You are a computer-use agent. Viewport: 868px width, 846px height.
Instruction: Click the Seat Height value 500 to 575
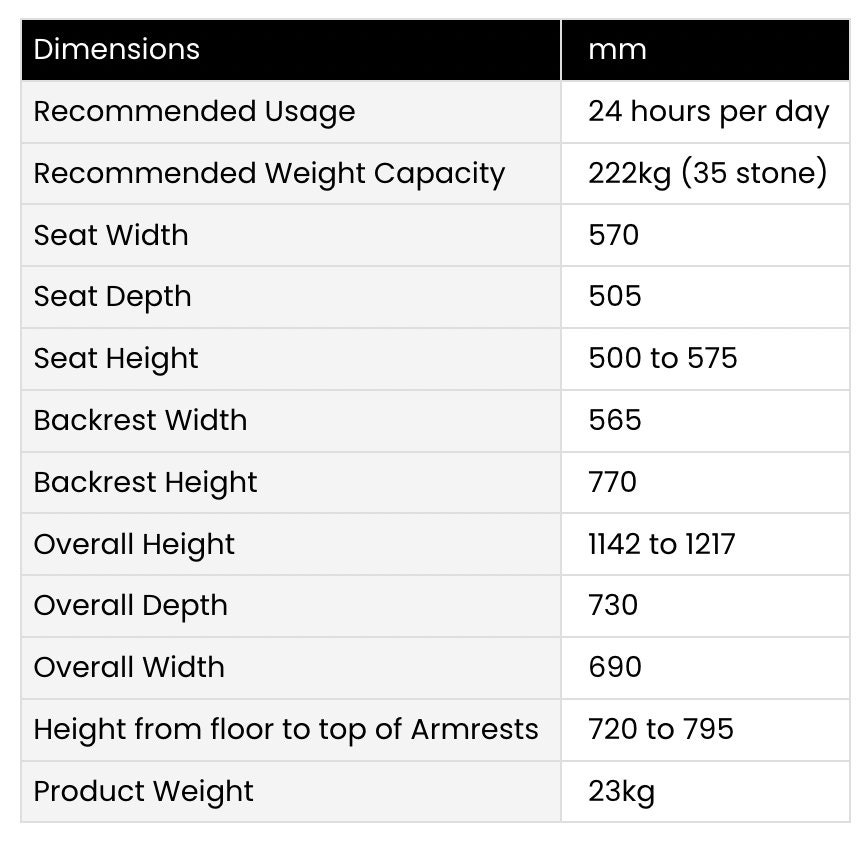pyautogui.click(x=663, y=359)
